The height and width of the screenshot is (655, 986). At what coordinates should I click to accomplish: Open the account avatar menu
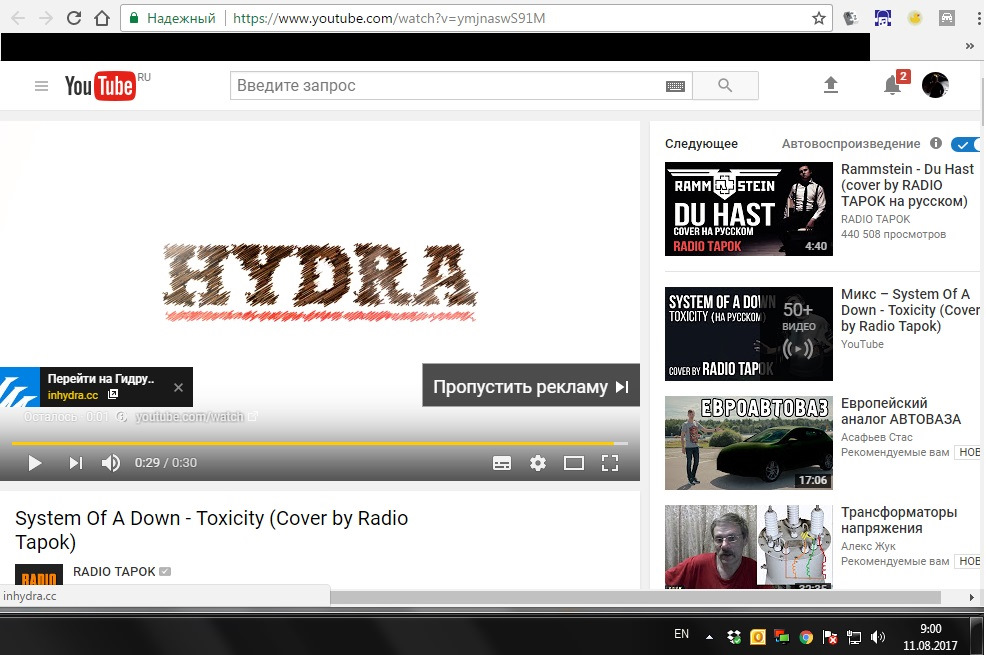point(935,85)
